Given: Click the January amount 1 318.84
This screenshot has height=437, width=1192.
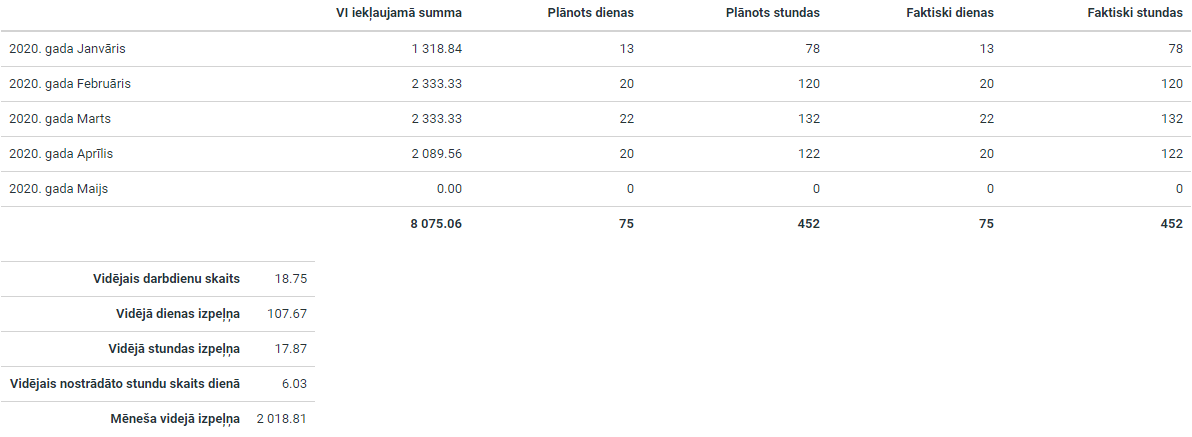Looking at the screenshot, I should tap(436, 49).
